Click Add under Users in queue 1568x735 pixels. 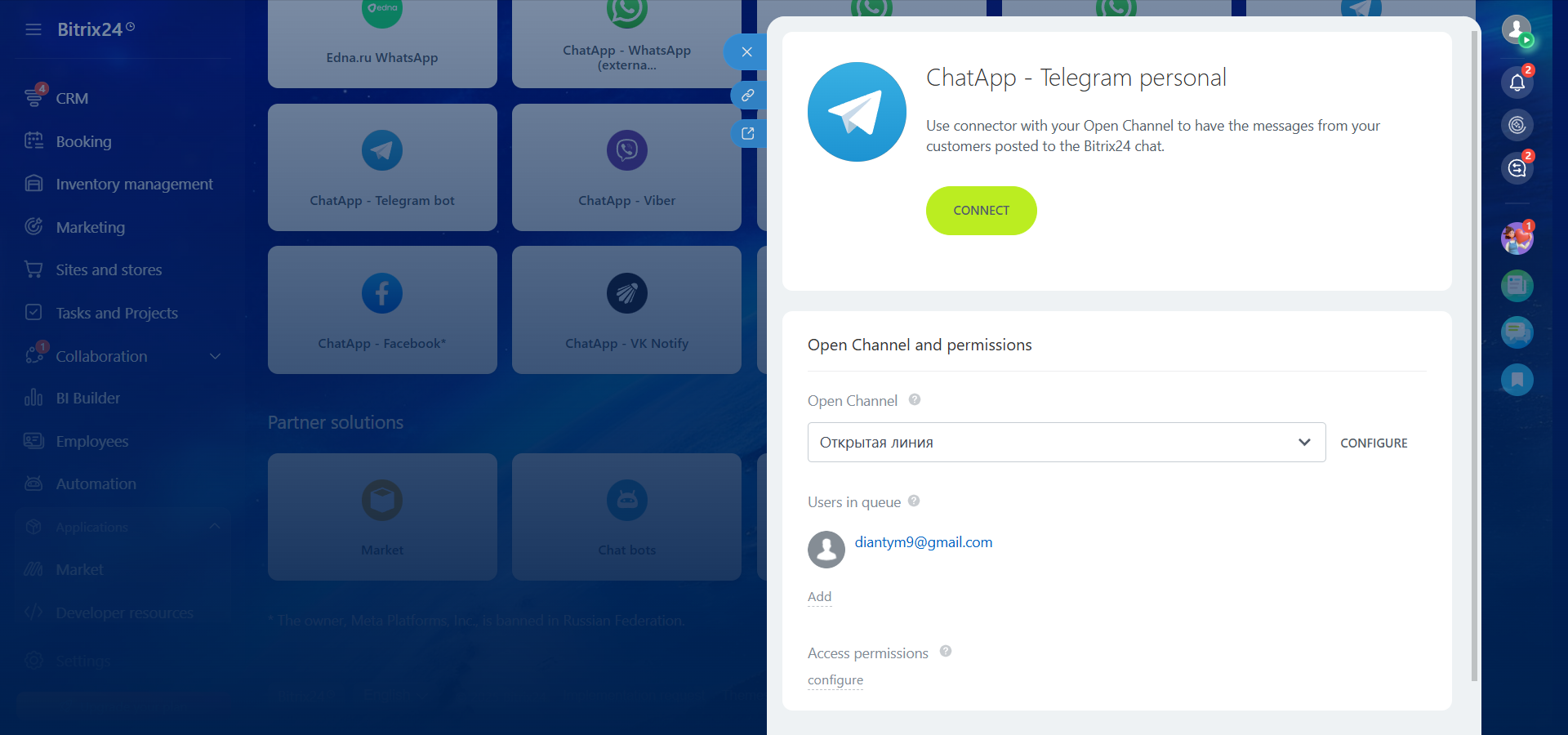click(x=819, y=597)
